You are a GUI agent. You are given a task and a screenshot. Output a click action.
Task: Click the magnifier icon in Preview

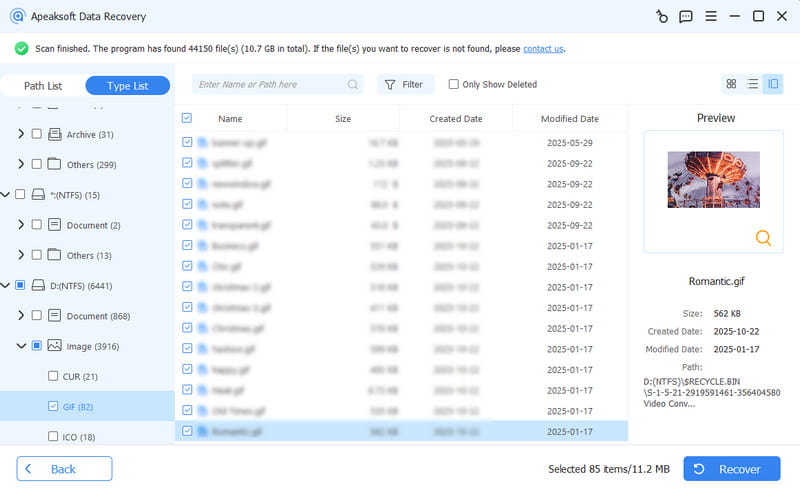[763, 237]
